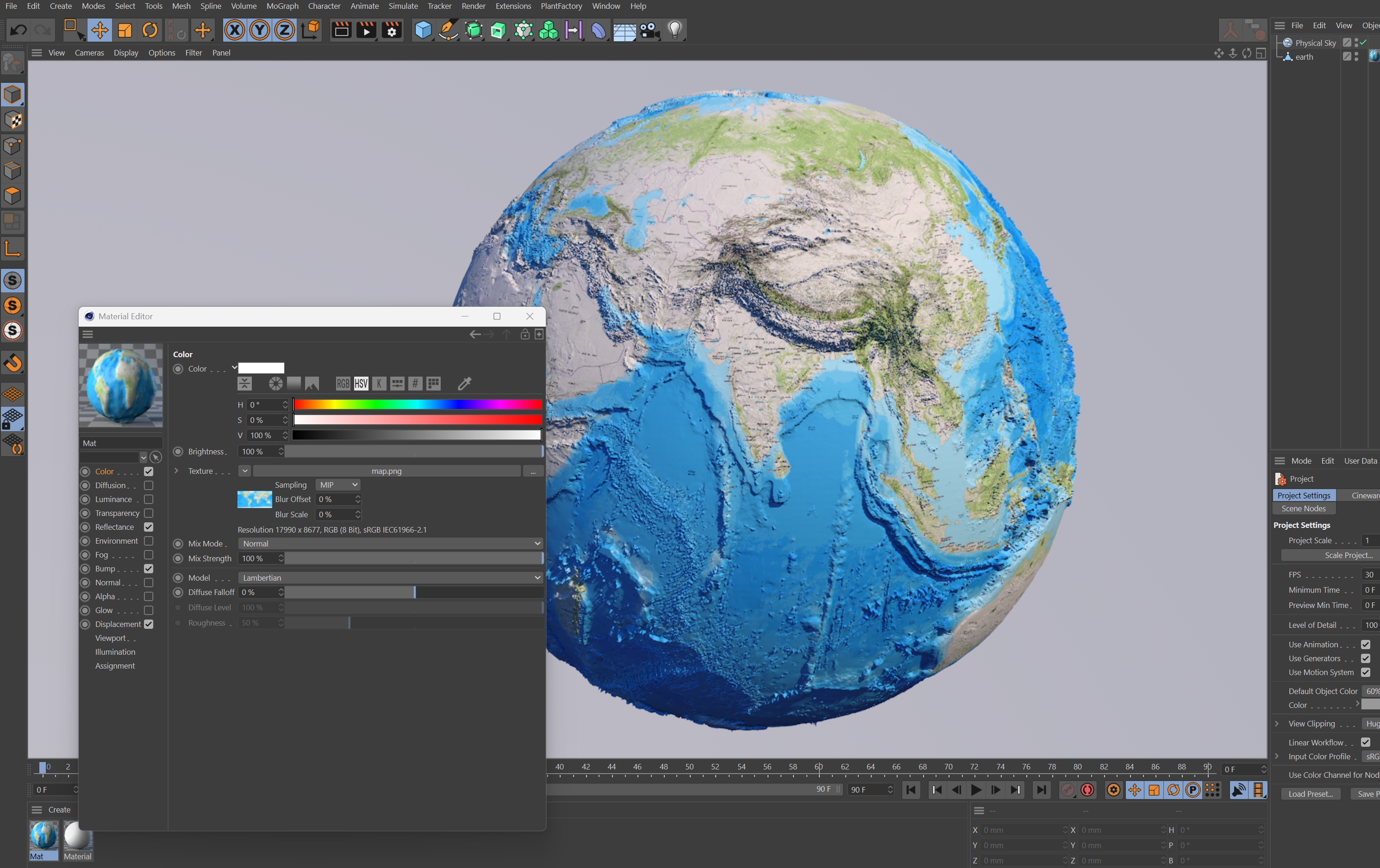Image resolution: width=1380 pixels, height=868 pixels.
Task: Switch to Scene Nodes tab
Action: [x=1303, y=508]
